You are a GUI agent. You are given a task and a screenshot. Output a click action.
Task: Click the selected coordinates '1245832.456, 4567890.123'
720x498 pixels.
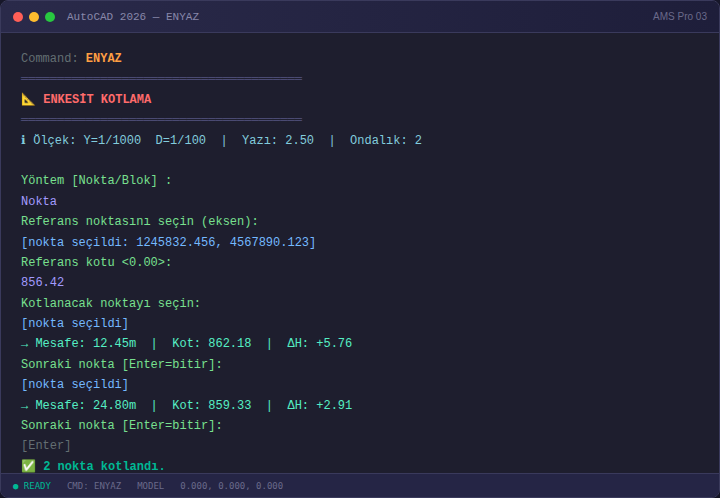(x=223, y=242)
